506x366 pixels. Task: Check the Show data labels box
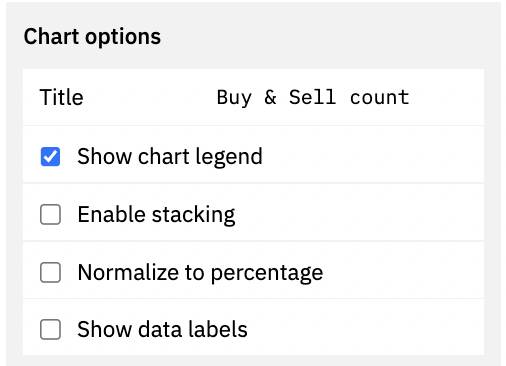click(x=50, y=329)
